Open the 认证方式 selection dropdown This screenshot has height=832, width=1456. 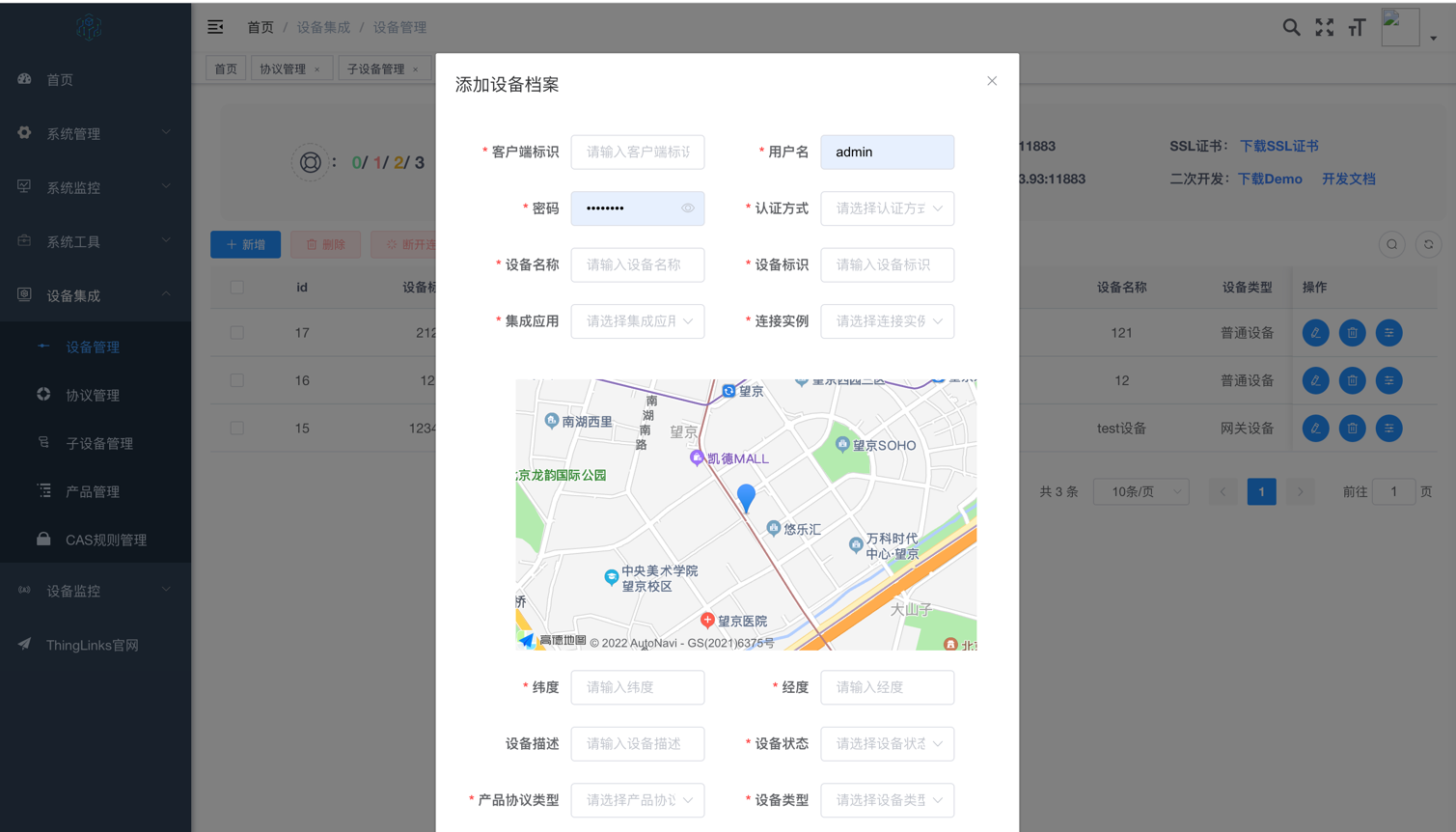point(887,208)
